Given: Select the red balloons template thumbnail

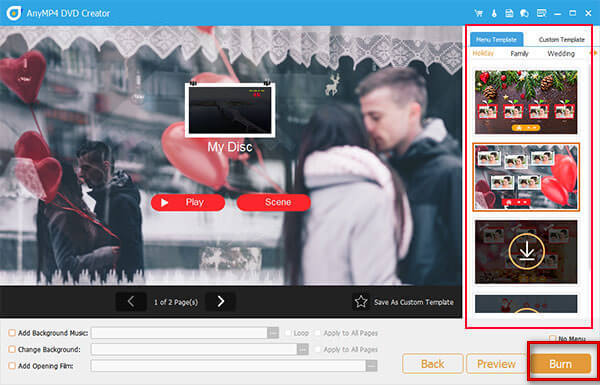Looking at the screenshot, I should click(x=526, y=177).
